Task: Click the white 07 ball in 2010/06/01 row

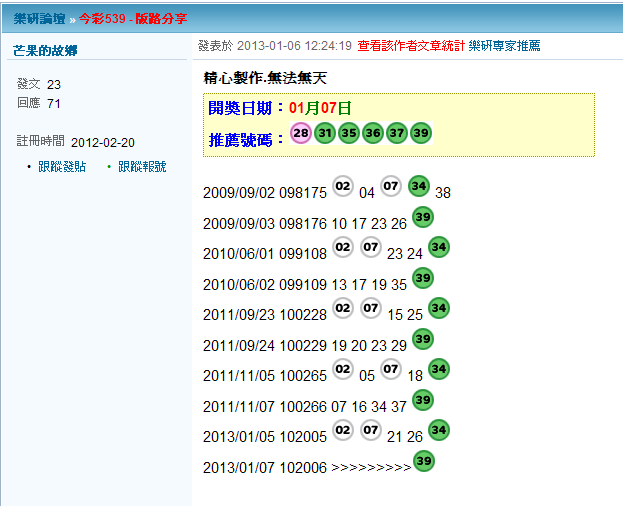Action: pyautogui.click(x=371, y=248)
